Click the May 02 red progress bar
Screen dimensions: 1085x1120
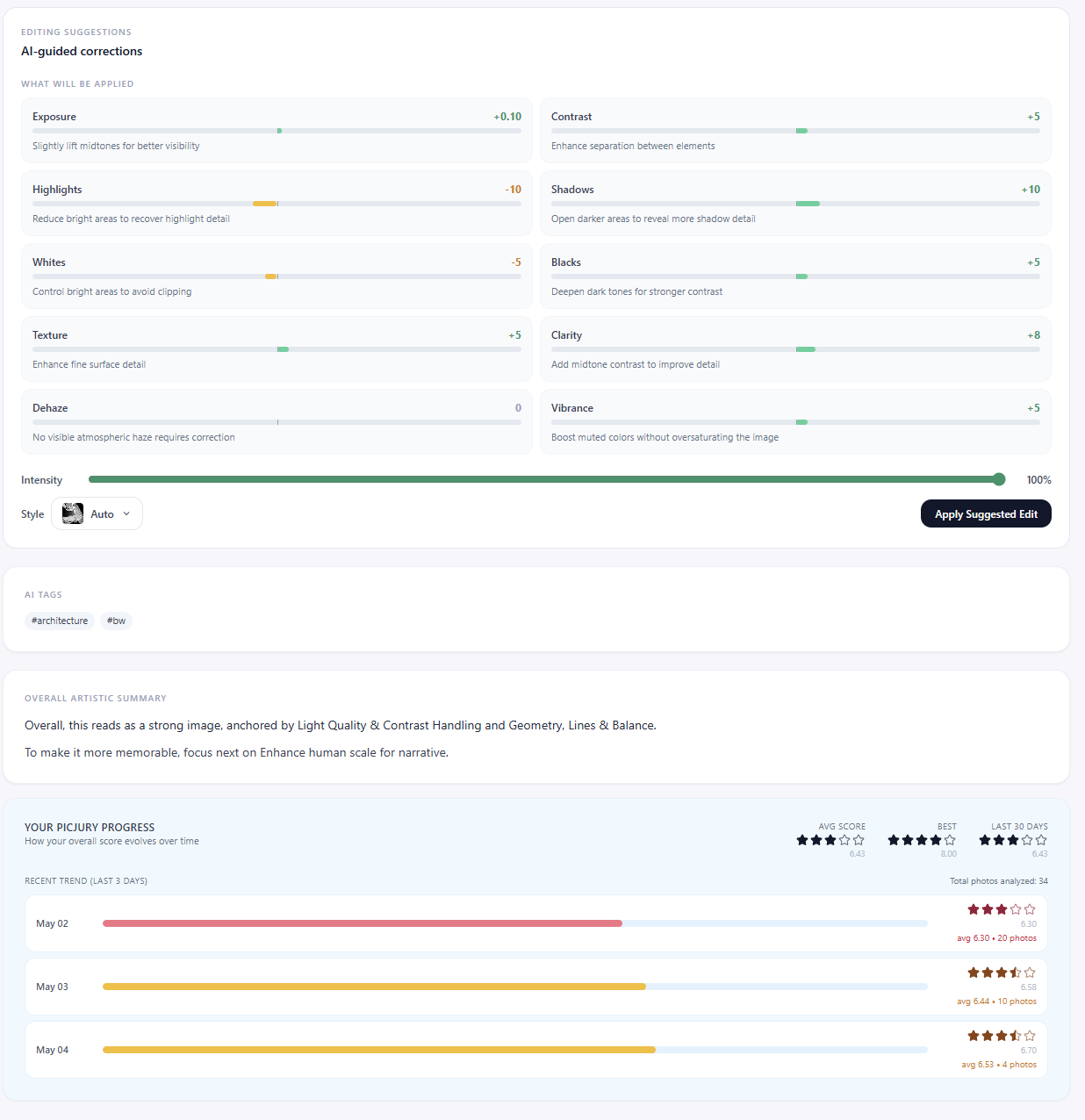[x=363, y=923]
